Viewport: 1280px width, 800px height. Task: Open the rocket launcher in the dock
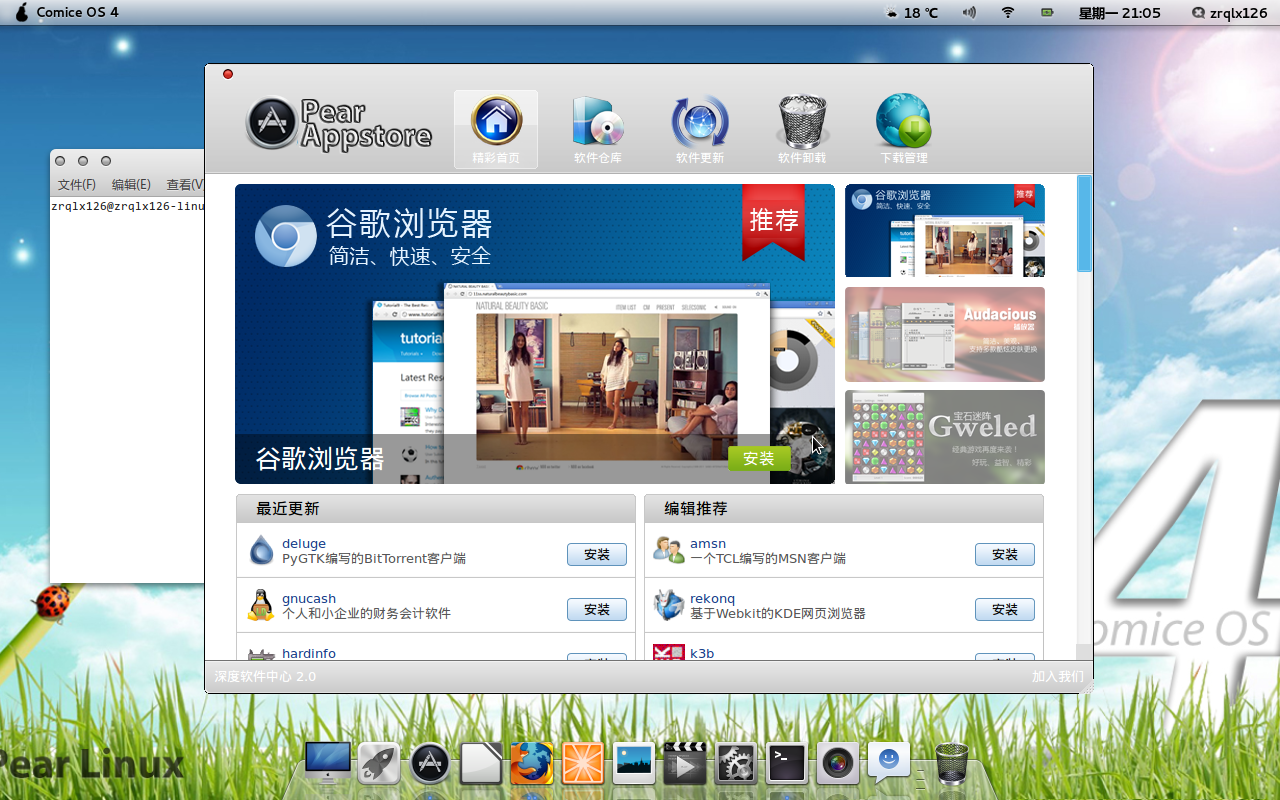tap(379, 764)
